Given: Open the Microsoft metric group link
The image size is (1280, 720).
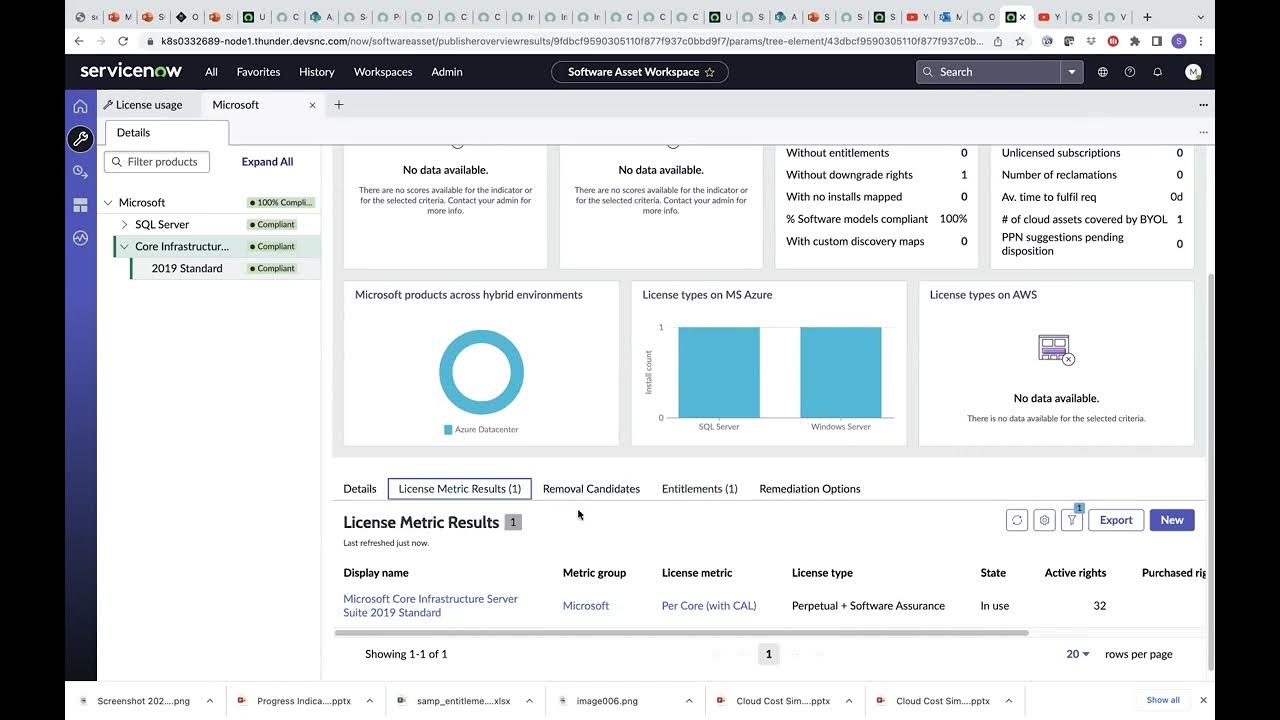Looking at the screenshot, I should pyautogui.click(x=586, y=606).
